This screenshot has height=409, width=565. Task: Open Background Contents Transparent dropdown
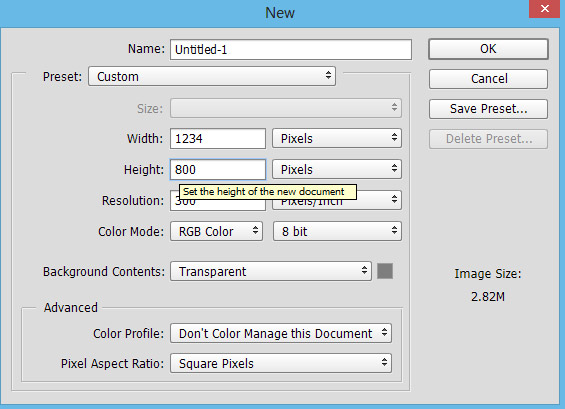271,271
